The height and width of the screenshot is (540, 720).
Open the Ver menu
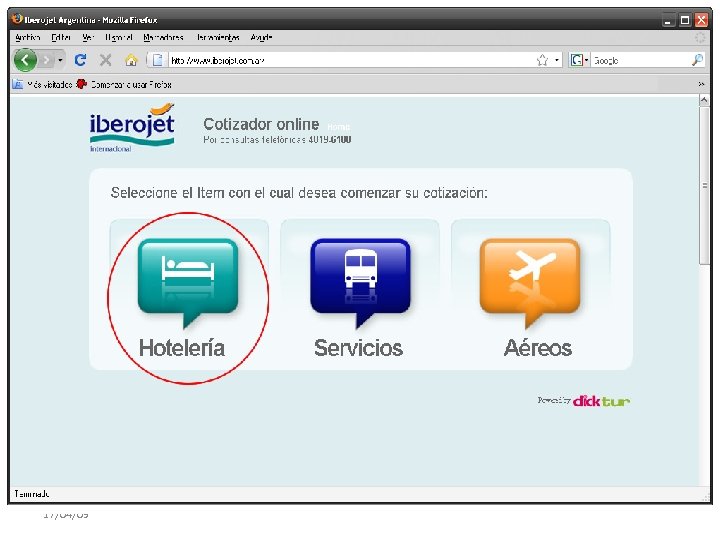[x=88, y=38]
